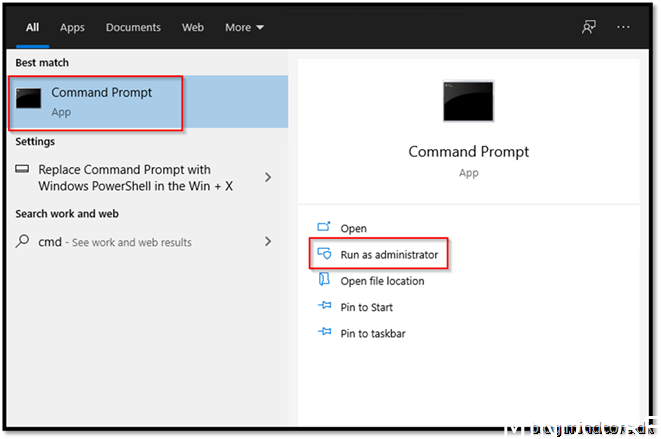Viewport: 661px width, 439px height.
Task: Click the cmd search magnifier icon
Action: 23,242
